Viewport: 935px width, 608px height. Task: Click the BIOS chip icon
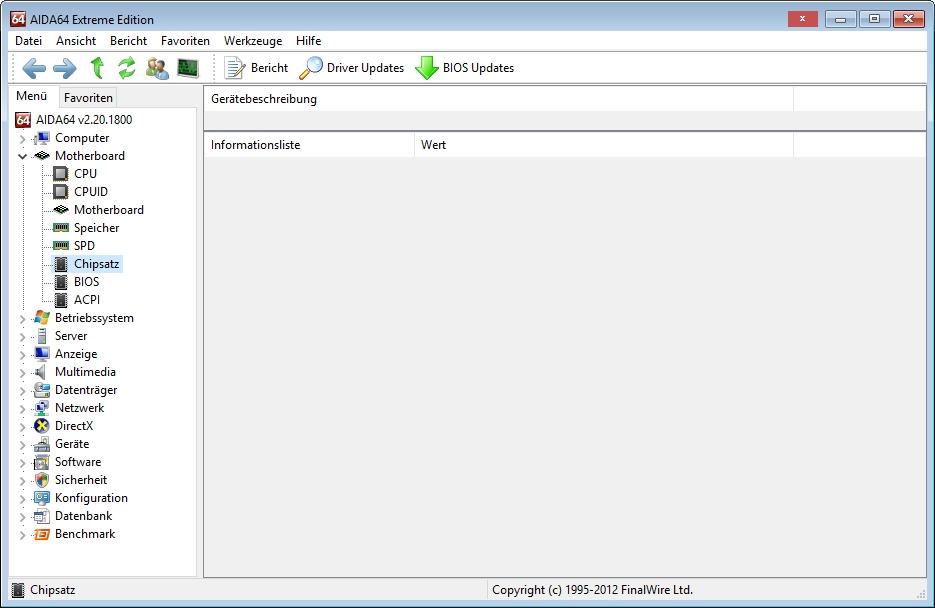point(61,282)
